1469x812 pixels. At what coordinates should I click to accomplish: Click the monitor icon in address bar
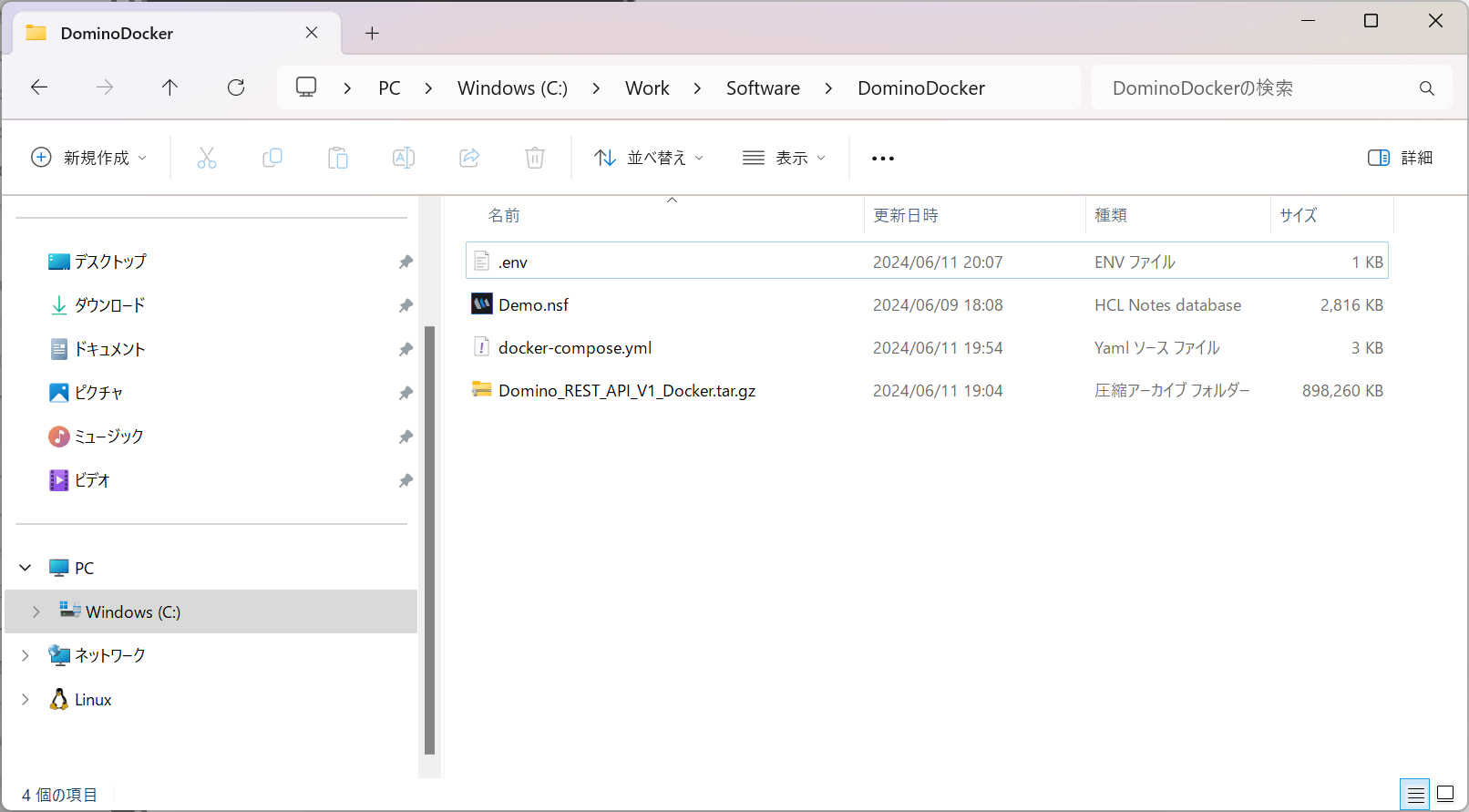(x=306, y=87)
